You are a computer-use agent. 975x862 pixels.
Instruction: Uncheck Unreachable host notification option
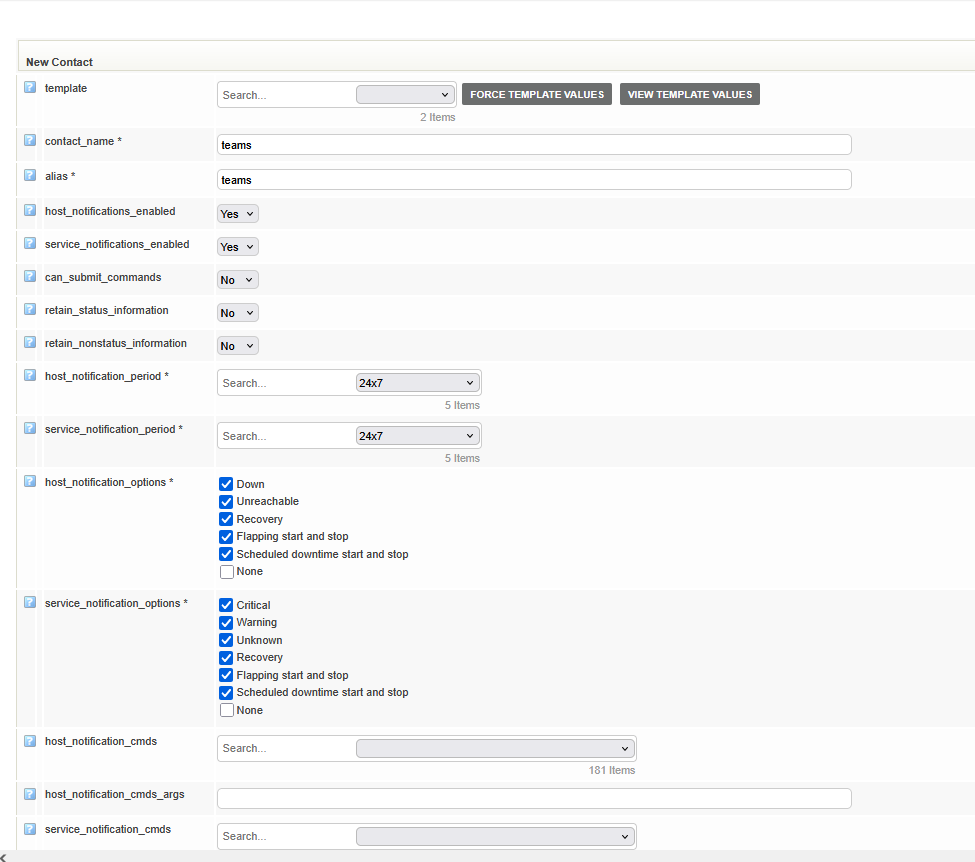pos(226,502)
